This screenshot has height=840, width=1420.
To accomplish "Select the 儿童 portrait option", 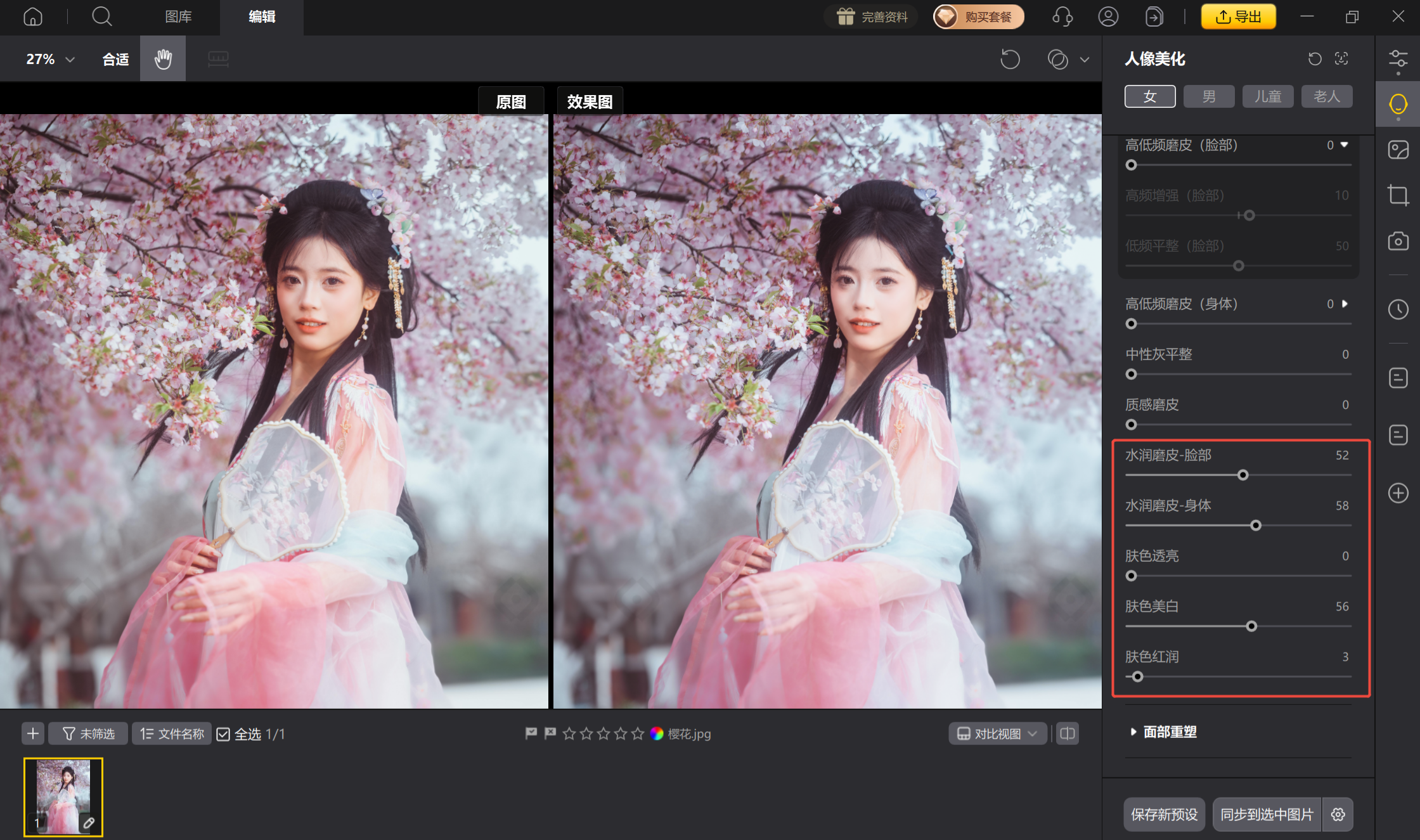I will pos(1268,96).
